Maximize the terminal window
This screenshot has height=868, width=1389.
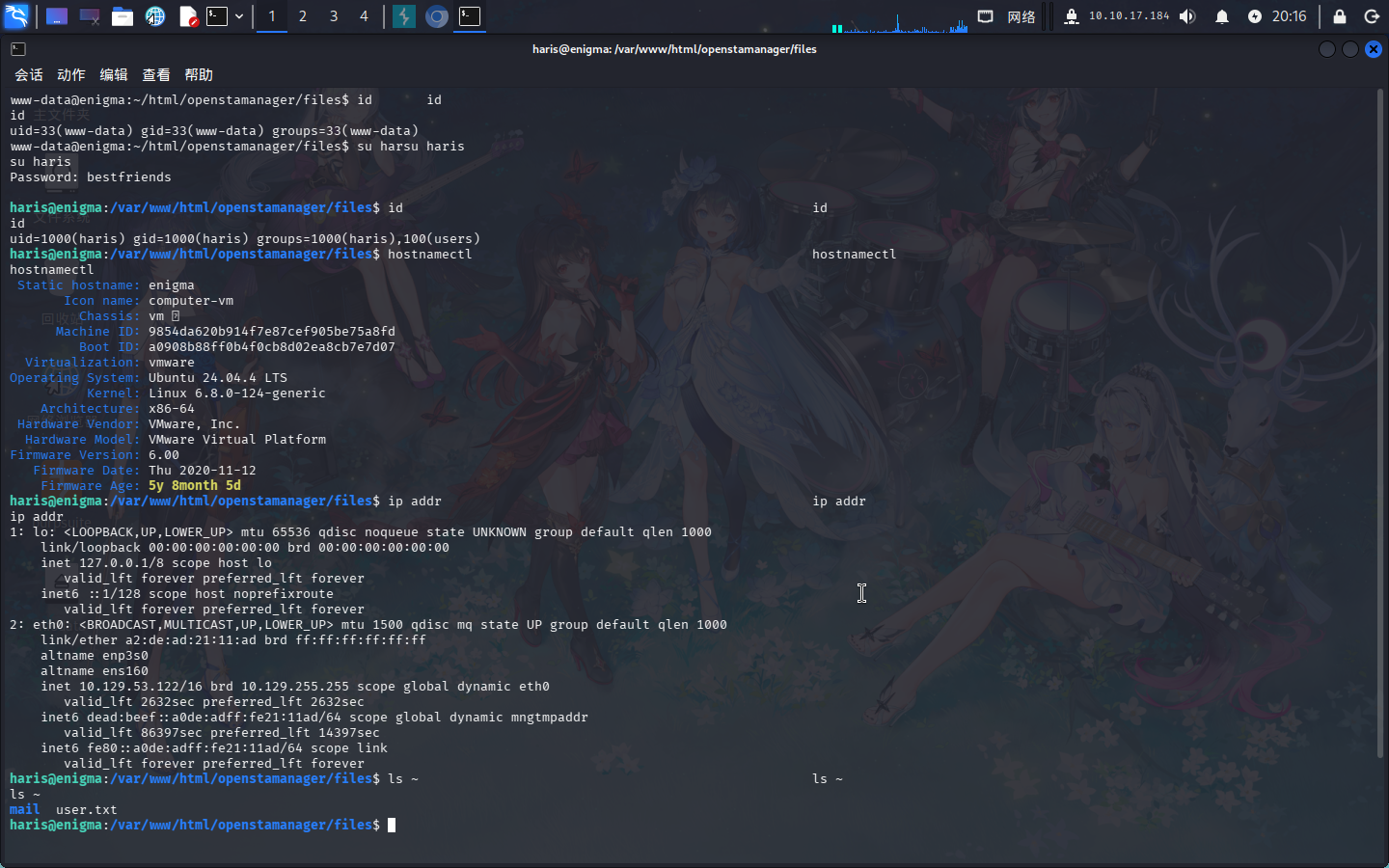click(1350, 49)
